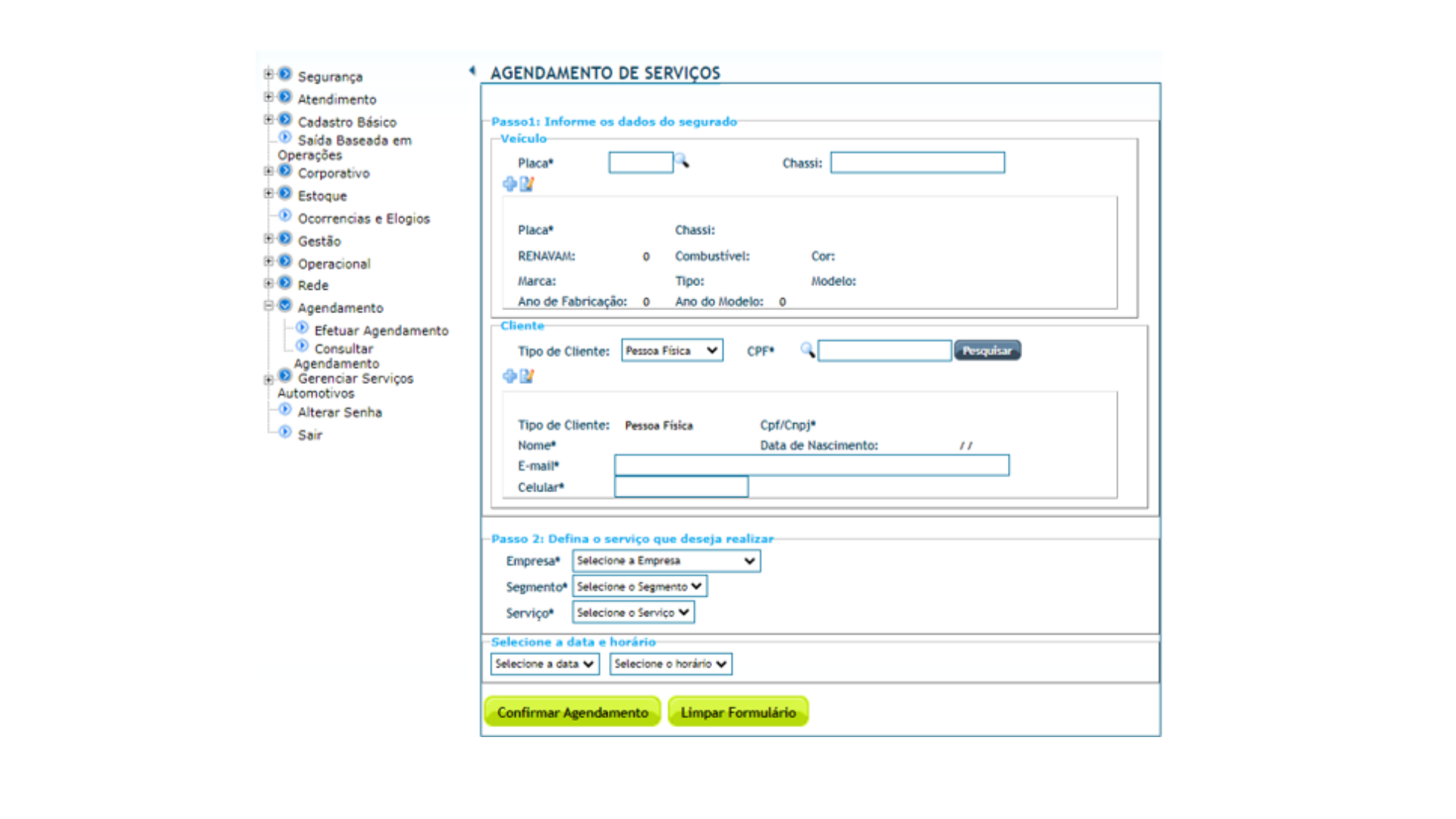Image resolution: width=1456 pixels, height=819 pixels.
Task: Expand the Rede tree node
Action: (268, 284)
